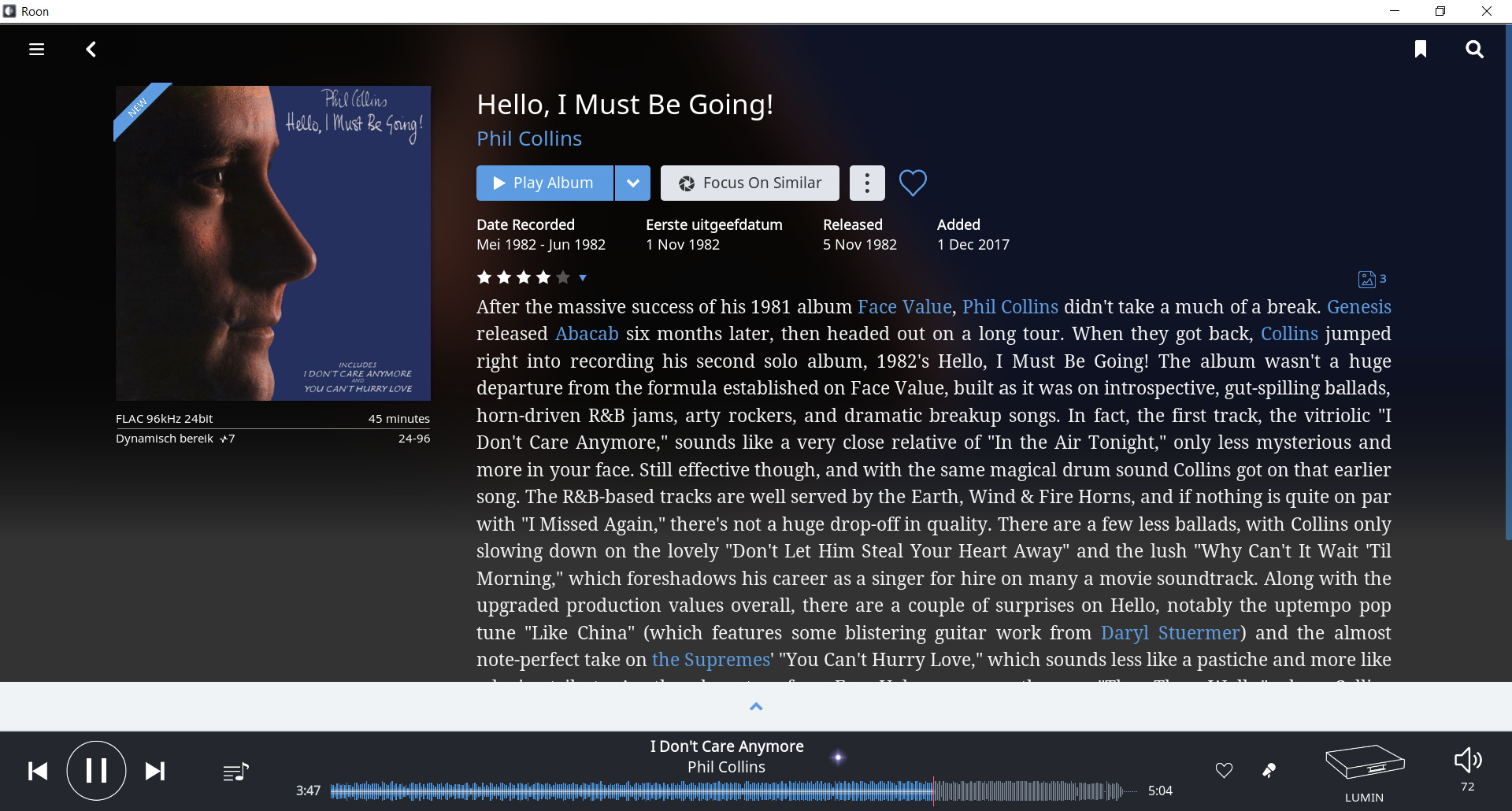The image size is (1512, 811).
Task: Go back with the left arrow
Action: click(91, 50)
